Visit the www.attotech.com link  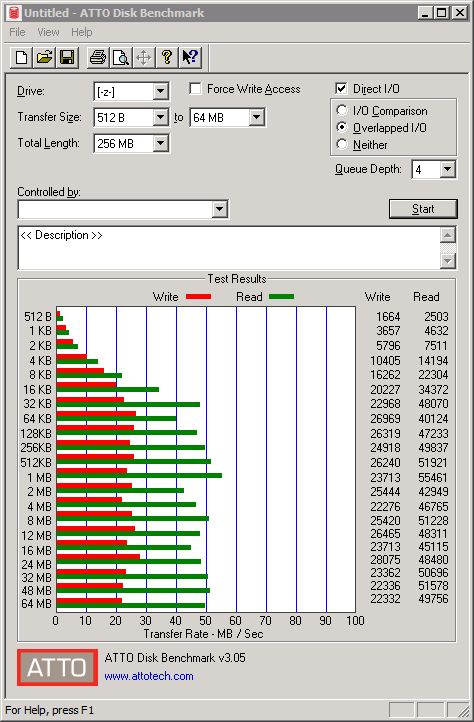tap(149, 676)
